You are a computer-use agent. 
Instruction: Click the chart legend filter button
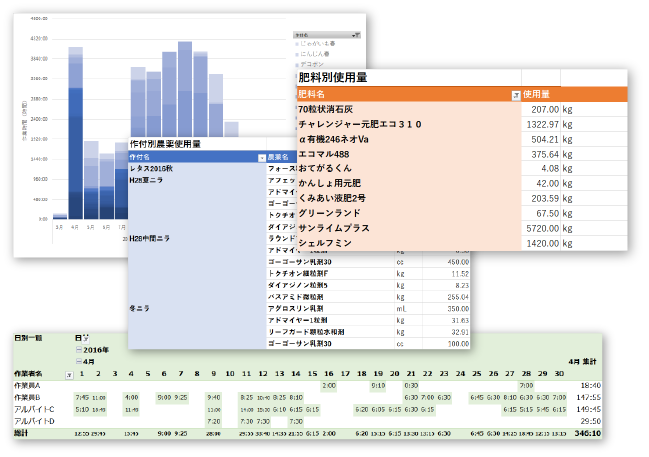(357, 35)
